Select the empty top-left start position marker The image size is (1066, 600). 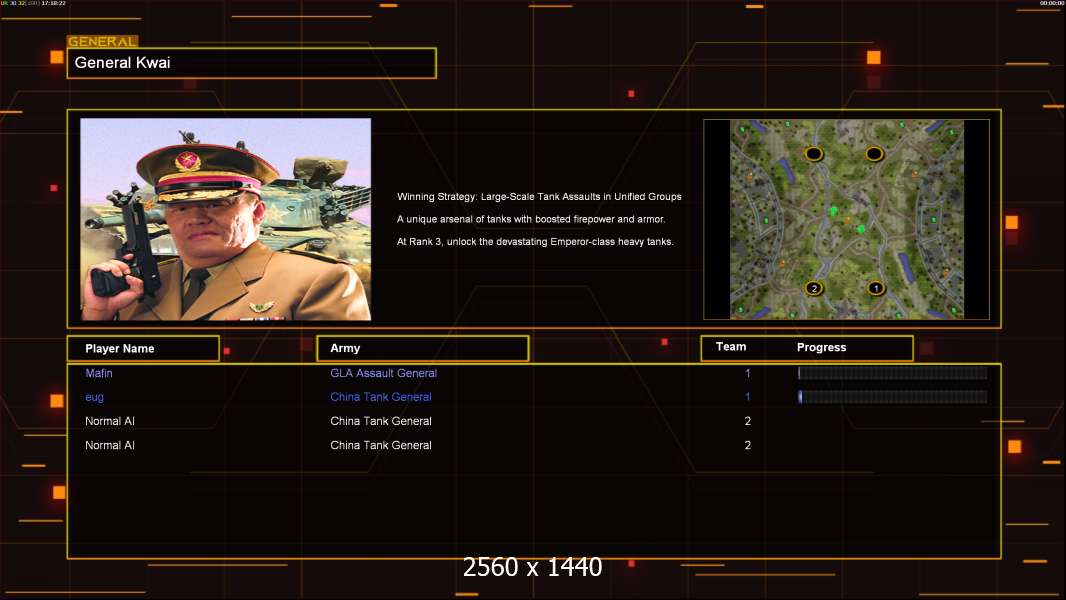tap(814, 154)
